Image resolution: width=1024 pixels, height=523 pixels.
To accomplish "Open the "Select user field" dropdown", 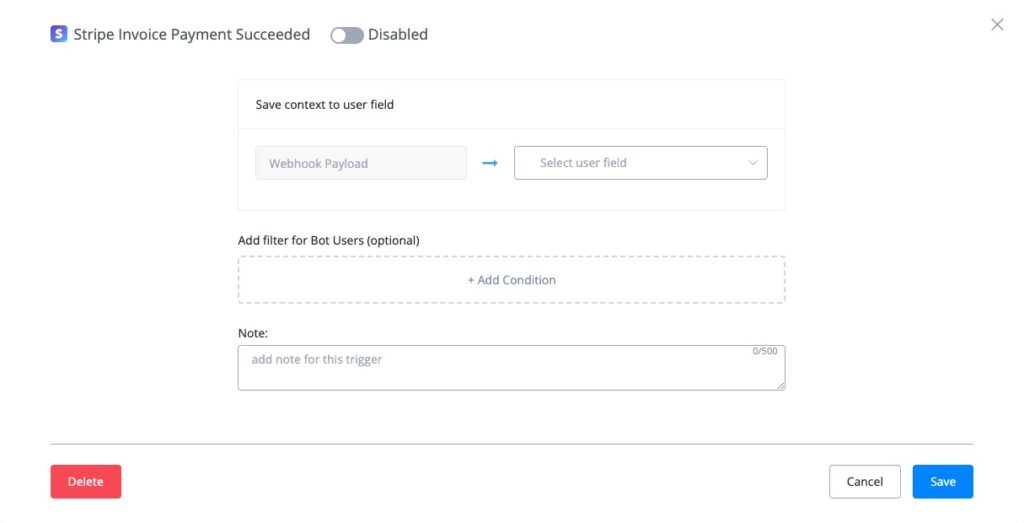I will click(x=640, y=163).
